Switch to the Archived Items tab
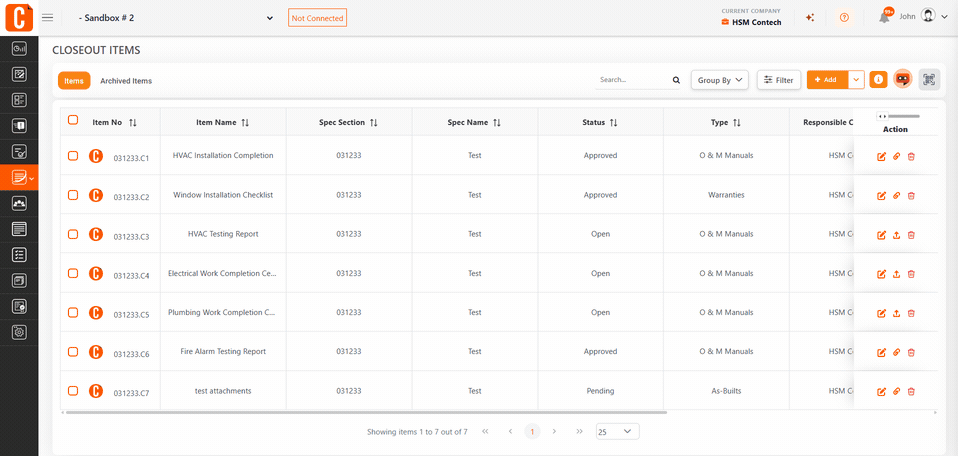The width and height of the screenshot is (958, 456). click(126, 81)
